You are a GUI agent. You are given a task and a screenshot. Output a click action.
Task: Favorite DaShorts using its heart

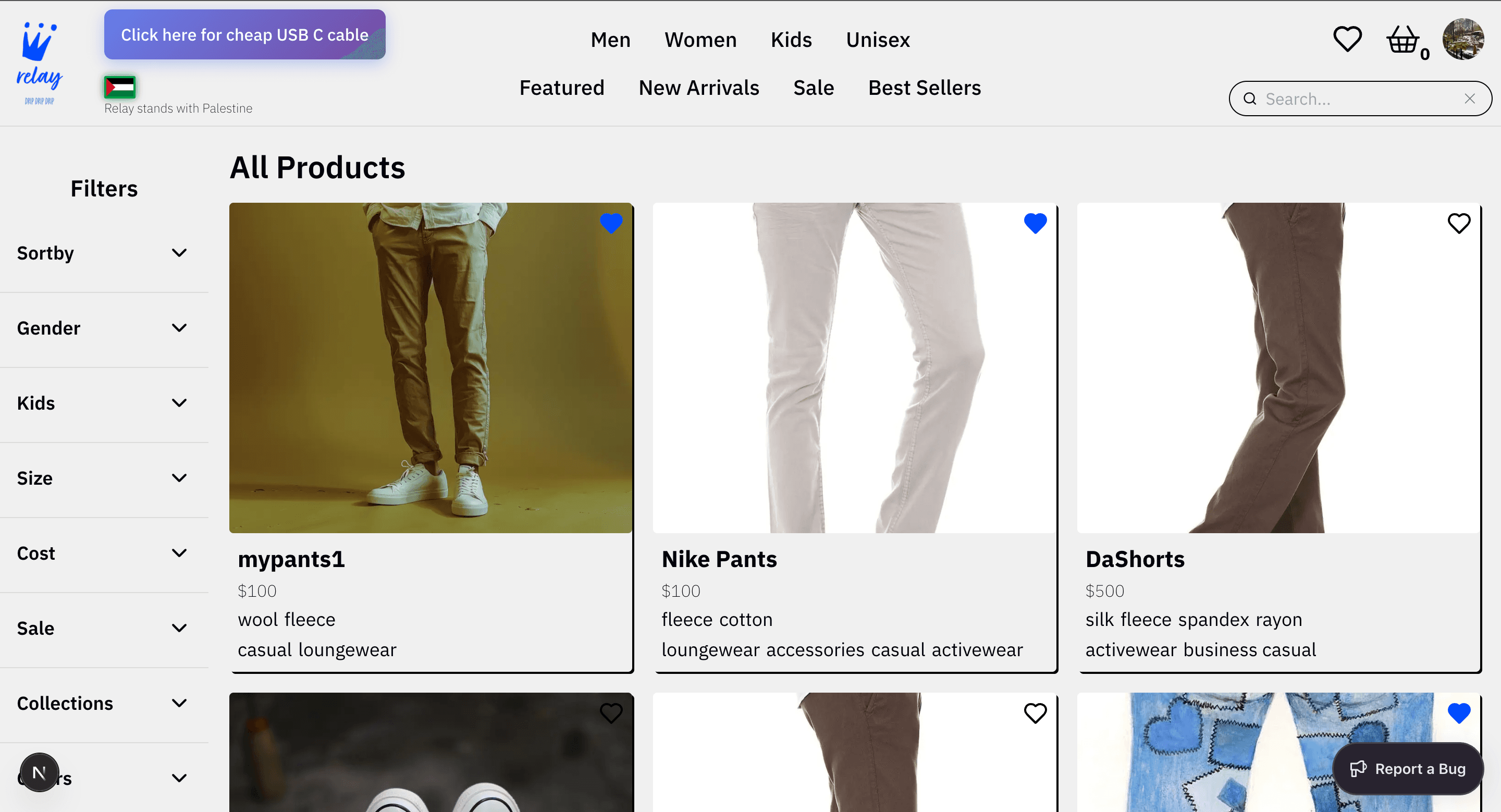pos(1458,223)
